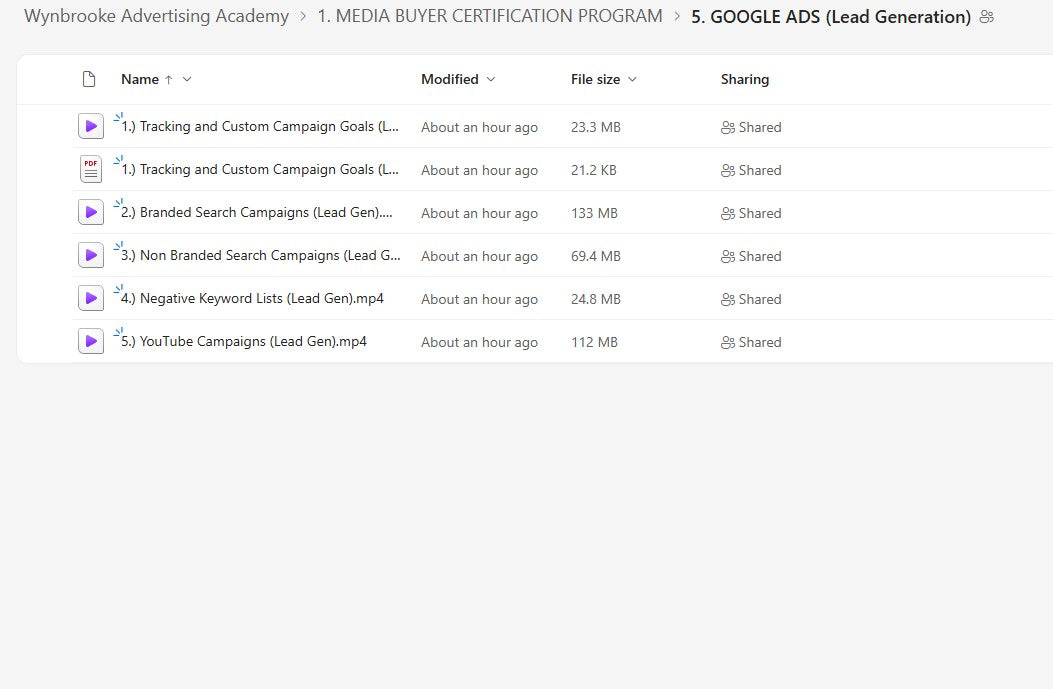Click the blue shared arrow badge on YouTube Campaigns
The width and height of the screenshot is (1053, 689).
120,331
